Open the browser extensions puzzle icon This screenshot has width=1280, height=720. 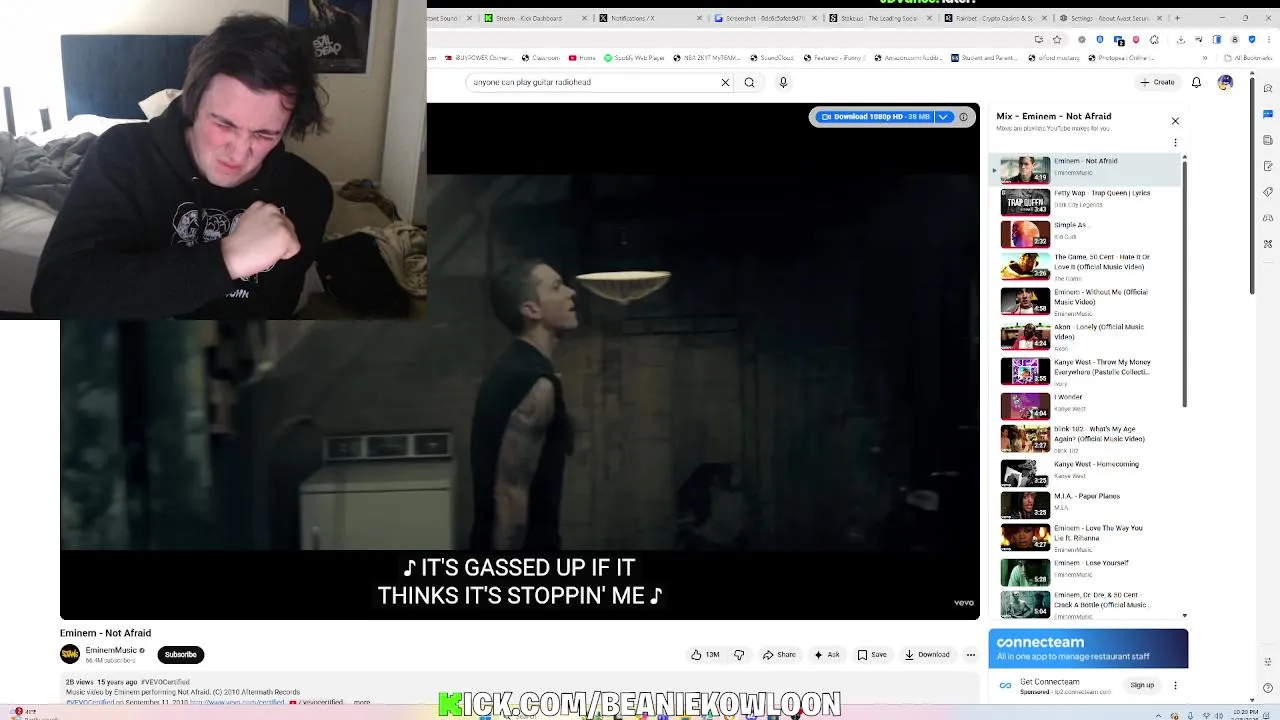point(1155,40)
